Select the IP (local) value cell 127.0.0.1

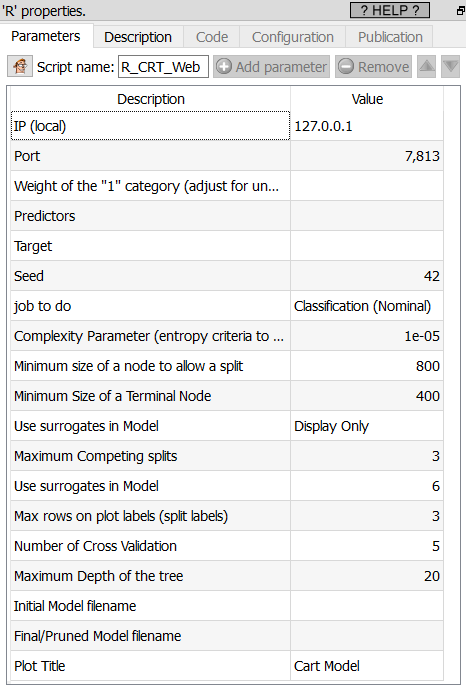point(367,126)
